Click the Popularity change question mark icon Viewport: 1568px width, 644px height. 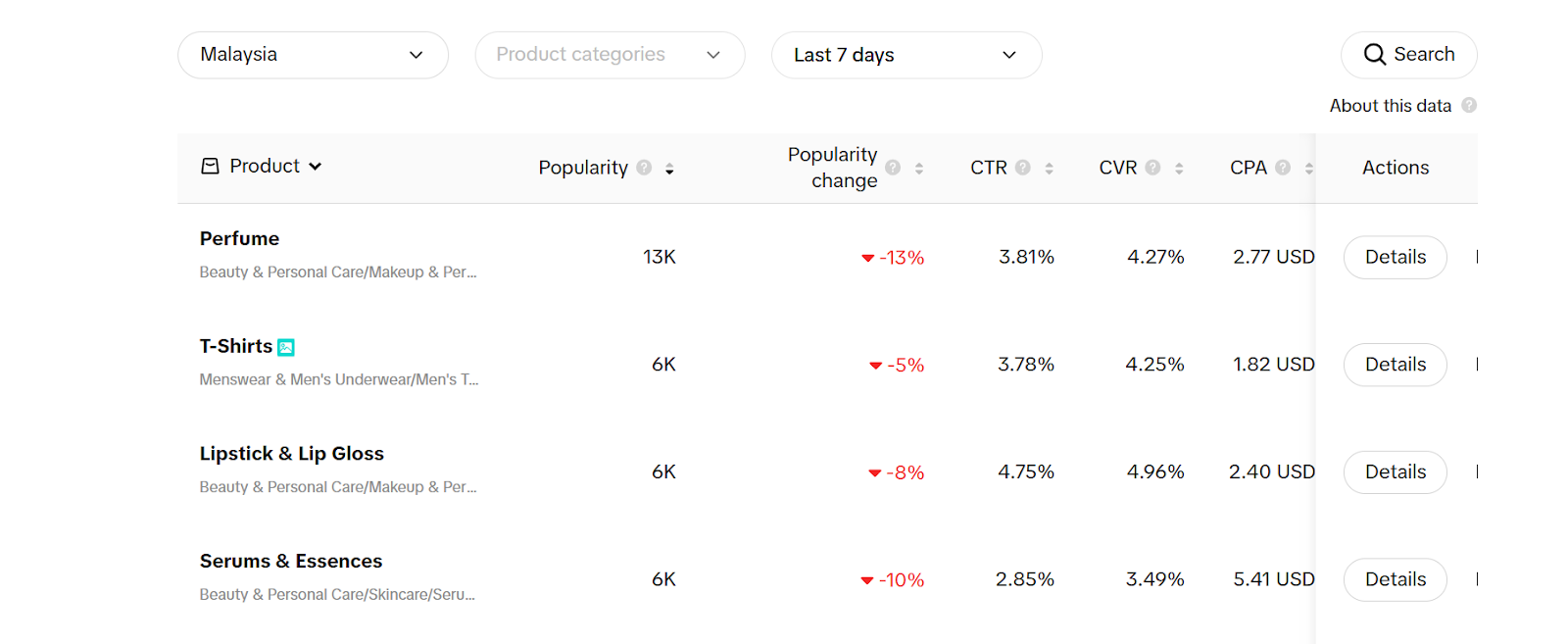pyautogui.click(x=895, y=167)
